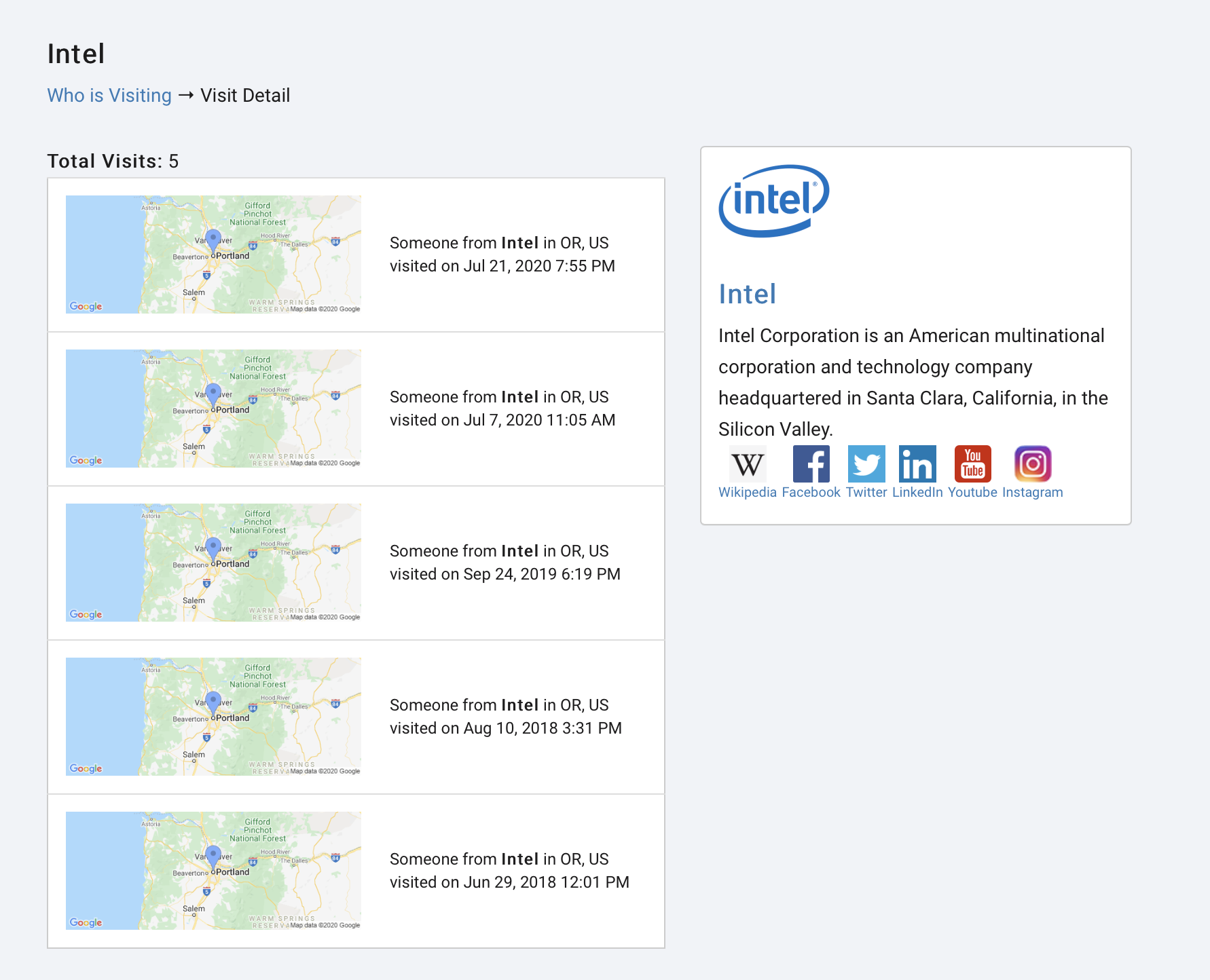Open the Wikipedia icon for Intel

(x=748, y=464)
